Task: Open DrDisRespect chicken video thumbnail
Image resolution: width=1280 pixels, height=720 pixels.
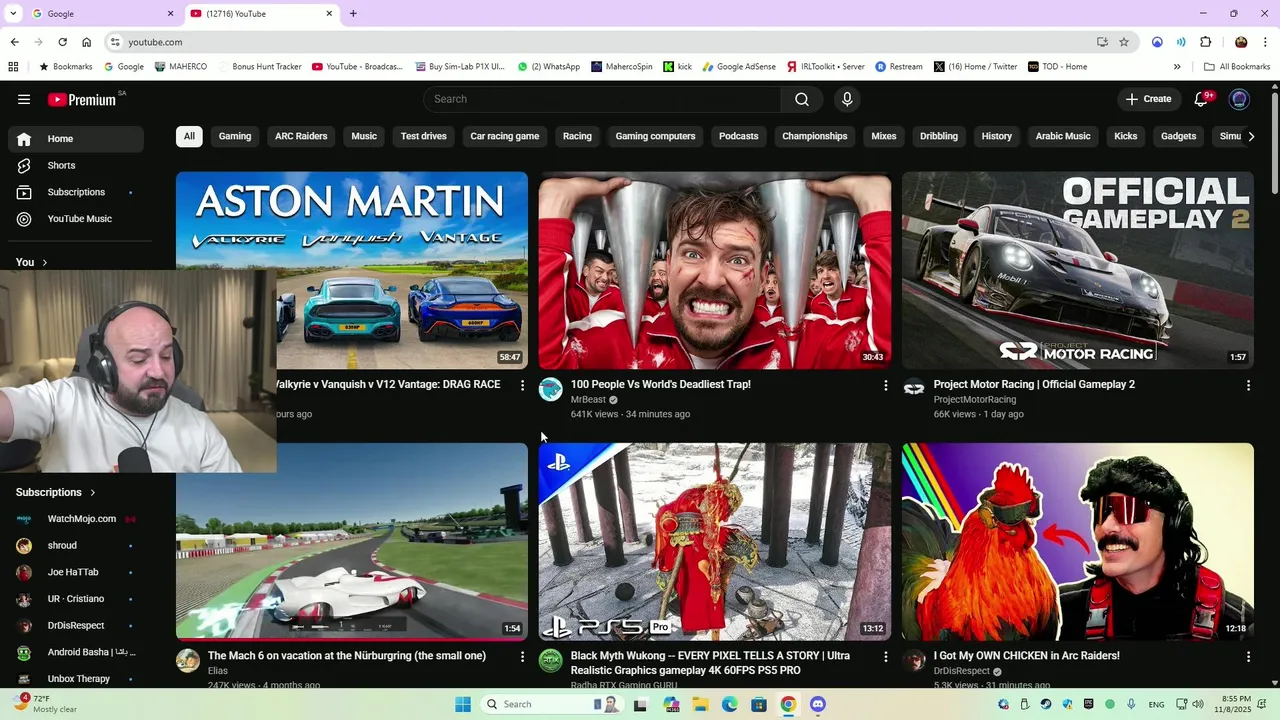Action: (1078, 541)
